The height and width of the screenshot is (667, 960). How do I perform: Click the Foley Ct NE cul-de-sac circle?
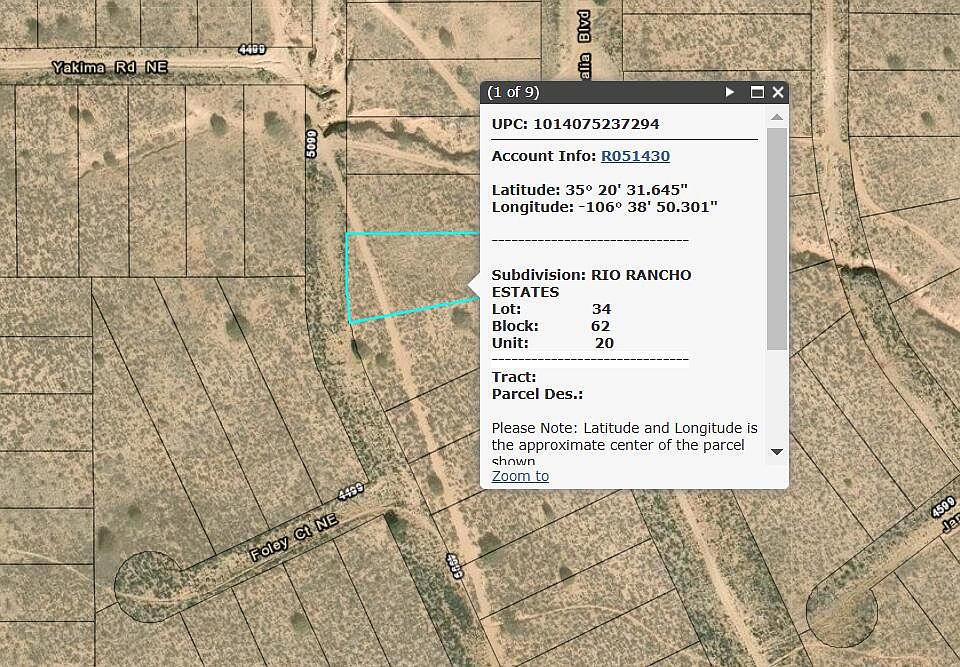point(146,583)
